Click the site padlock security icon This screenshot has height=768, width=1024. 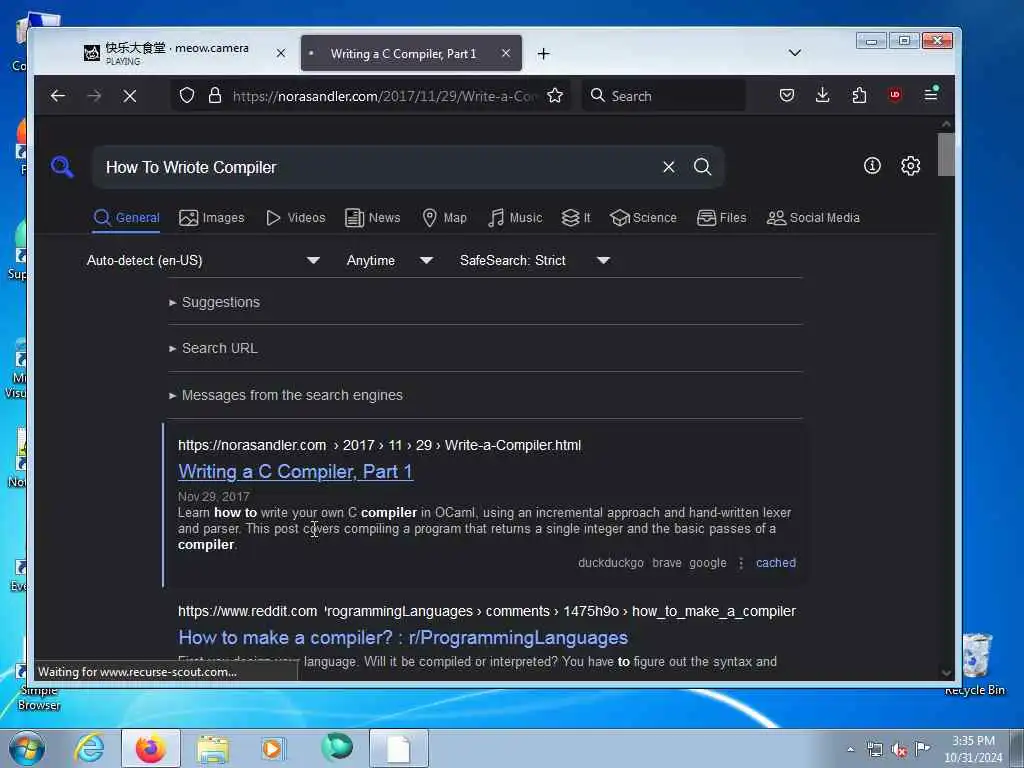[x=215, y=95]
